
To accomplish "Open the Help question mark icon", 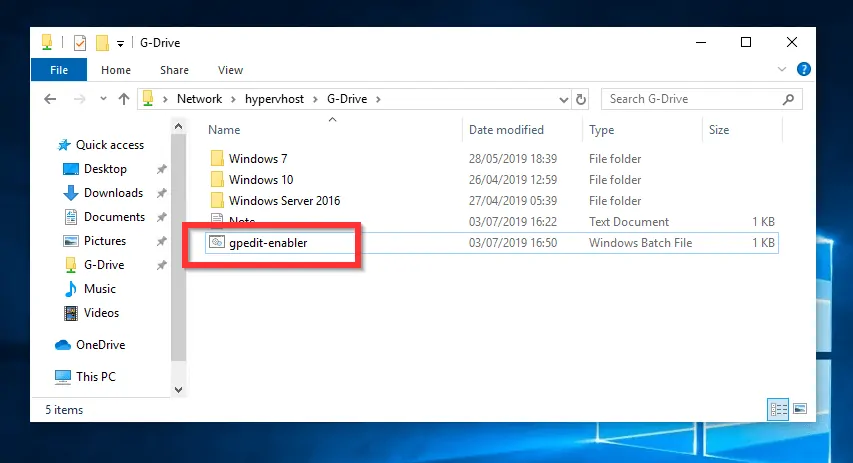I will coord(803,70).
